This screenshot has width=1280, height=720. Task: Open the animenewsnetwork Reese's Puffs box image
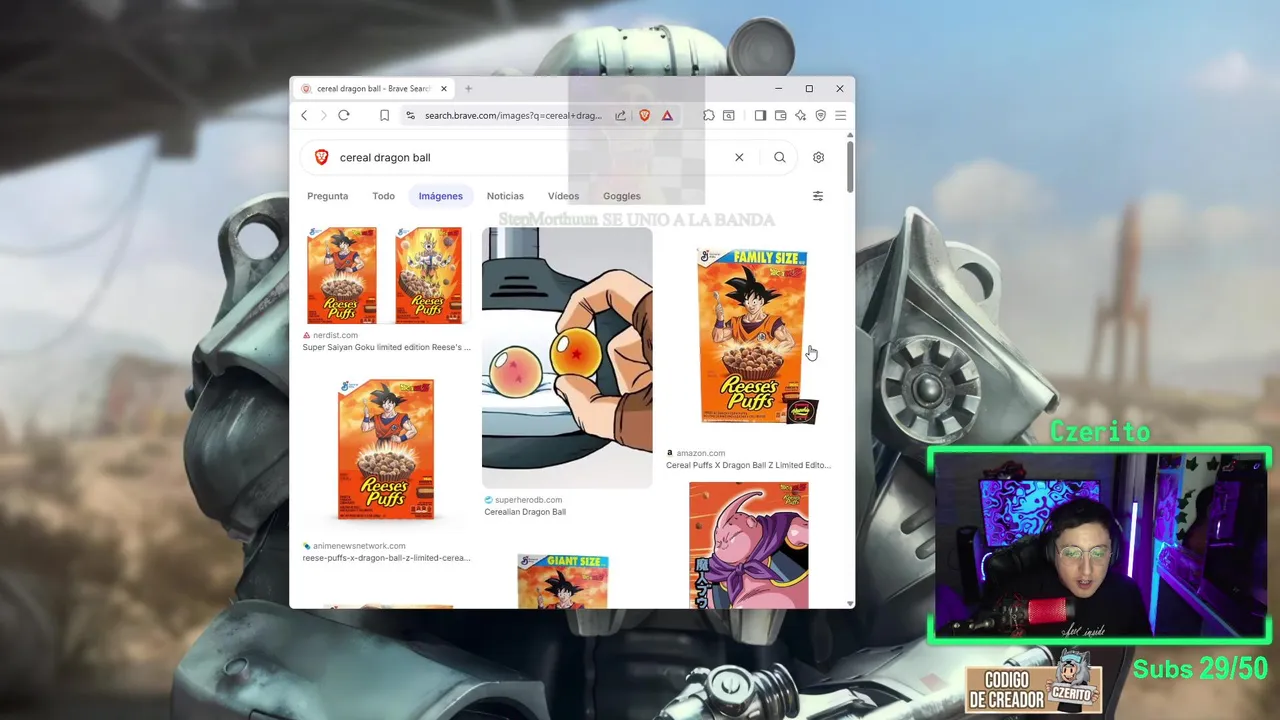(386, 449)
